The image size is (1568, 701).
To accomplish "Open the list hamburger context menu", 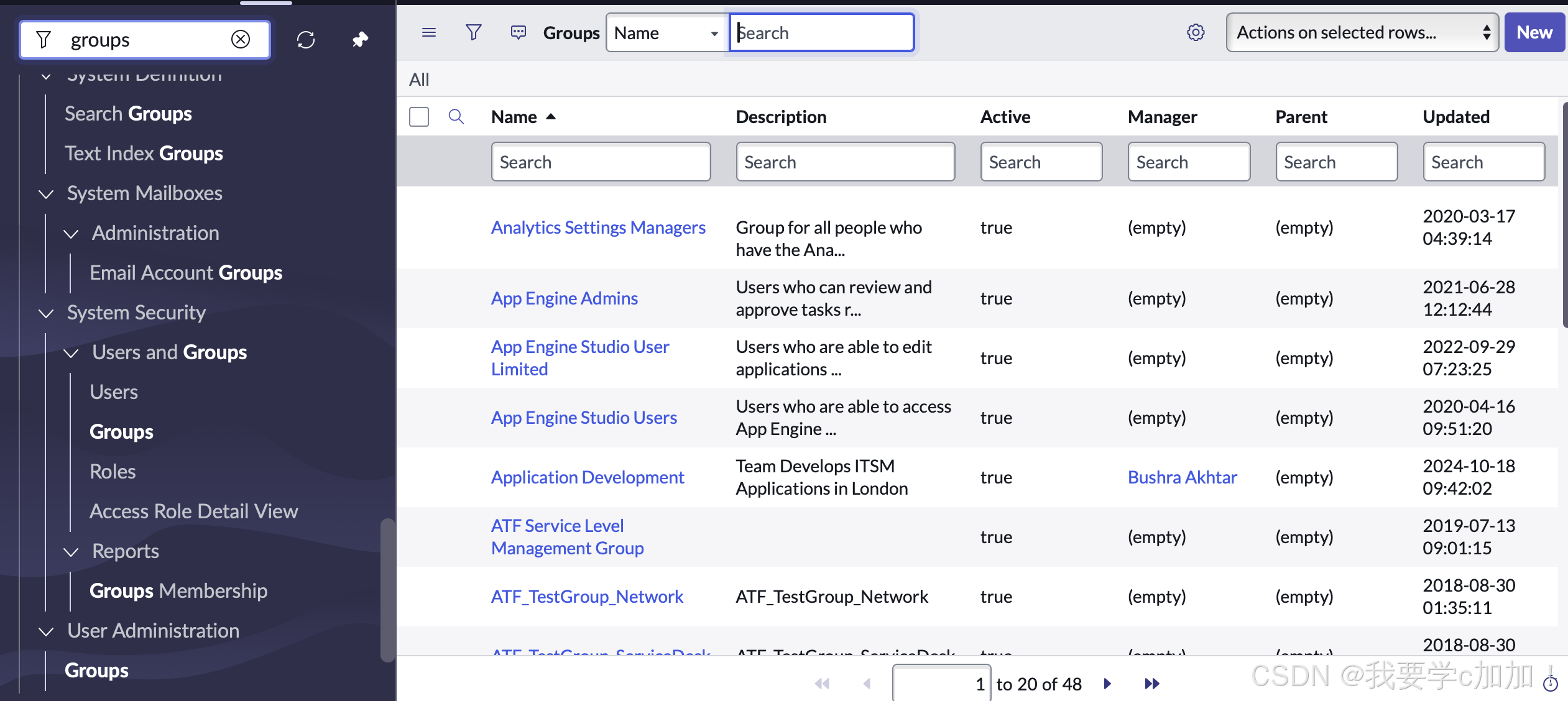I will pyautogui.click(x=429, y=32).
